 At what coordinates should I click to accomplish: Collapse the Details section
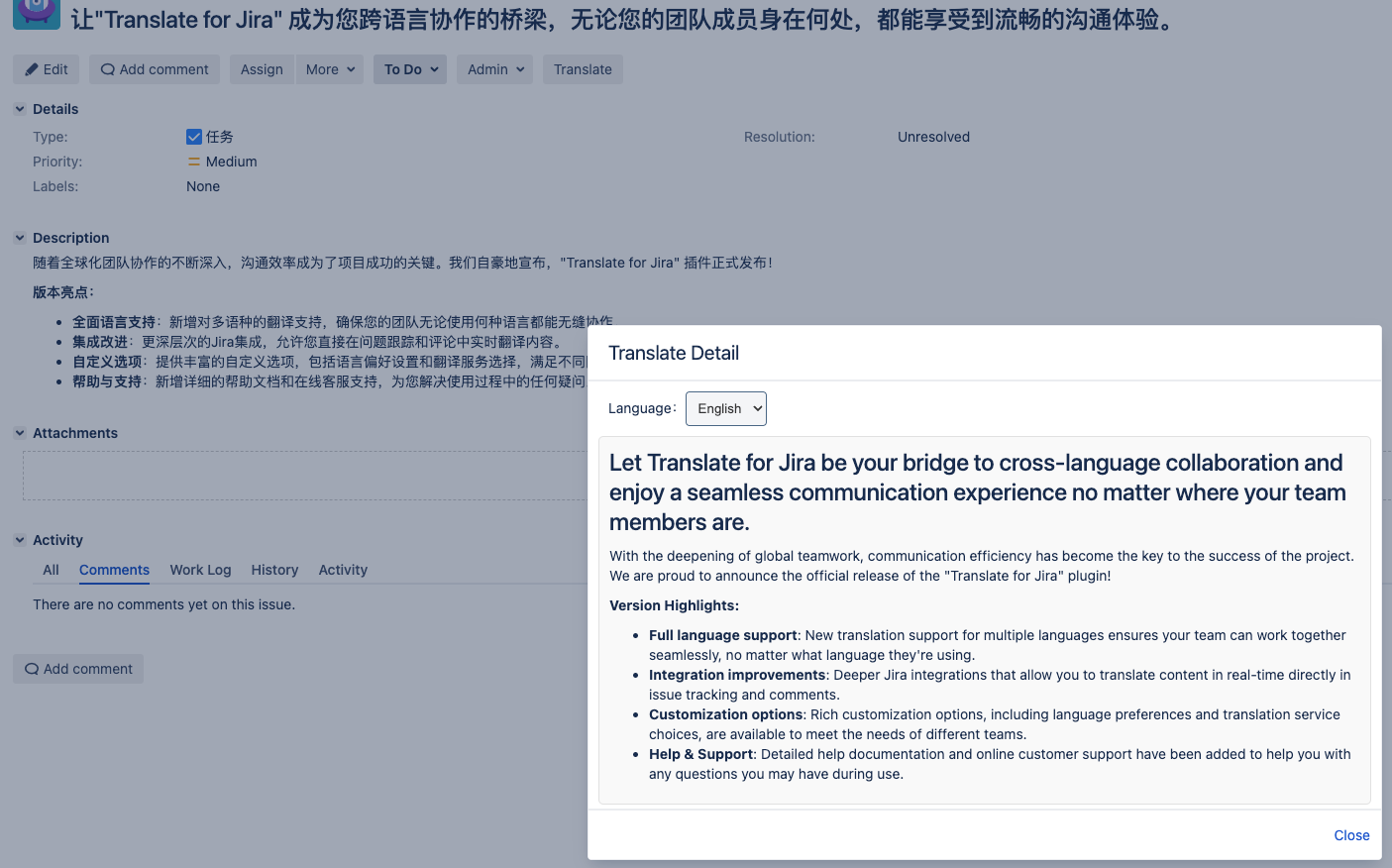click(20, 109)
